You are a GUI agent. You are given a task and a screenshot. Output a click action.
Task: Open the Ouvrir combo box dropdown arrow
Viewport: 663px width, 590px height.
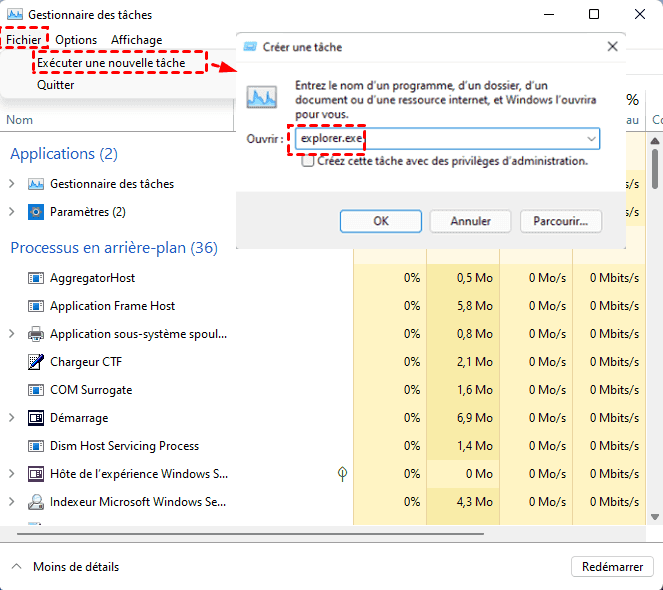(x=591, y=139)
